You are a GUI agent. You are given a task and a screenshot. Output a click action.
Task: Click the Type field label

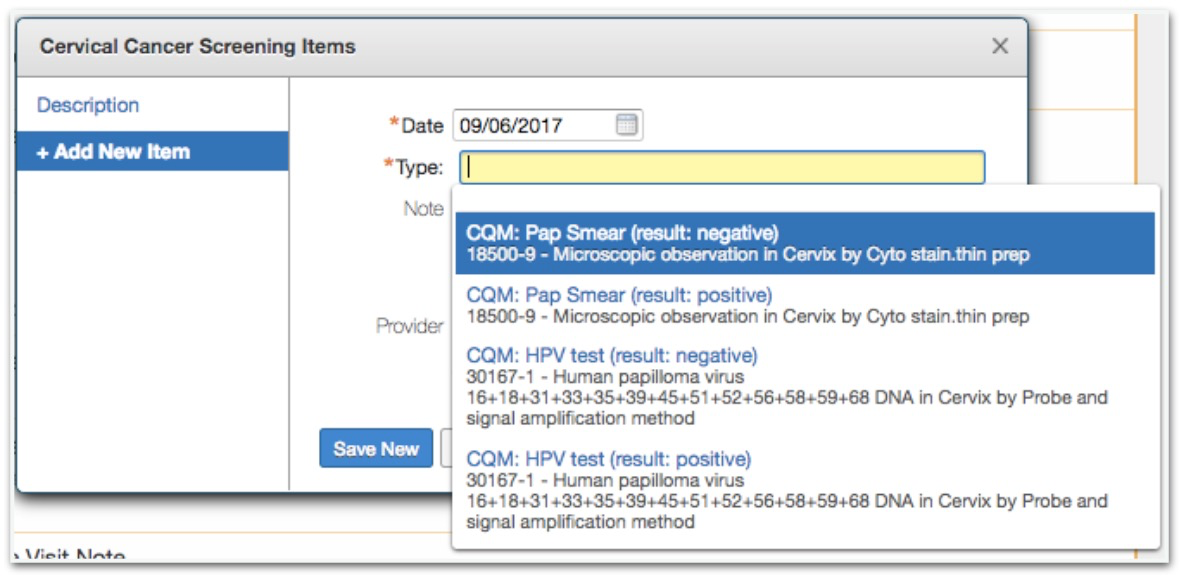(419, 168)
